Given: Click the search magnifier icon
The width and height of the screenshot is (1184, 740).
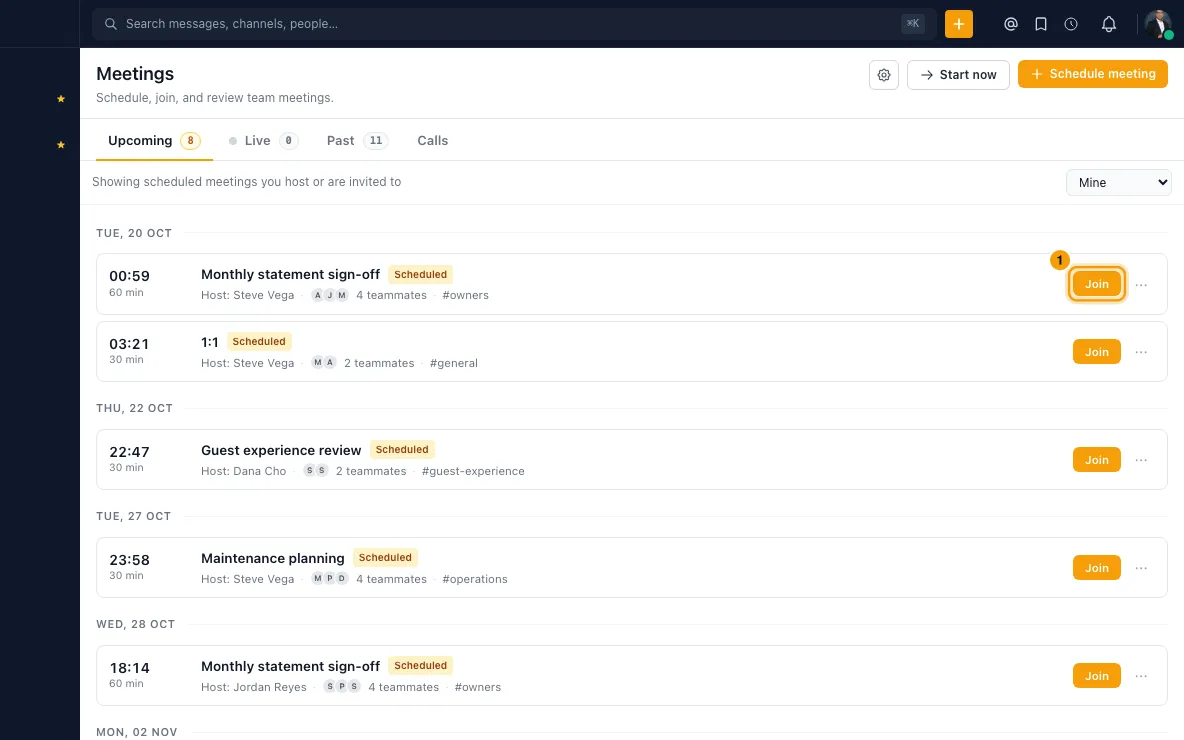Looking at the screenshot, I should coord(110,24).
